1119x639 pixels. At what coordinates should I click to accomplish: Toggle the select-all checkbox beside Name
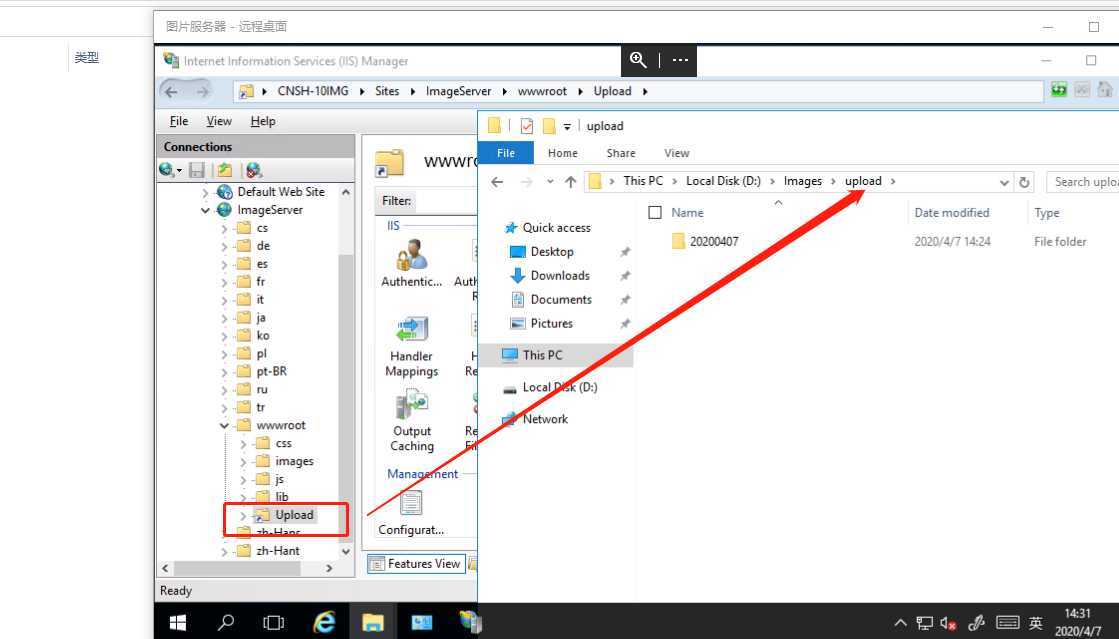(x=654, y=213)
